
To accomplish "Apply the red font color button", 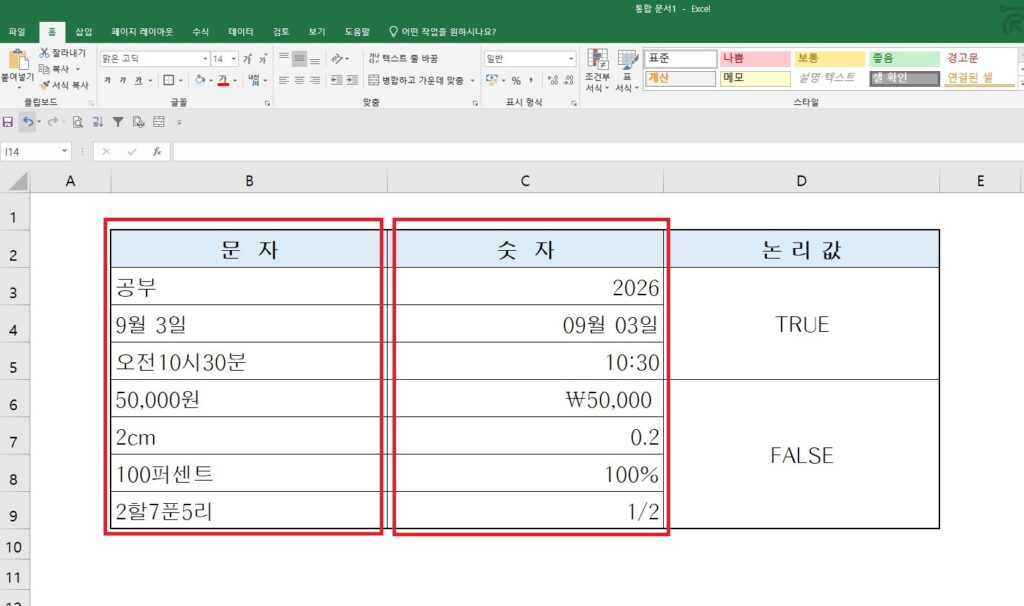I will pos(223,80).
